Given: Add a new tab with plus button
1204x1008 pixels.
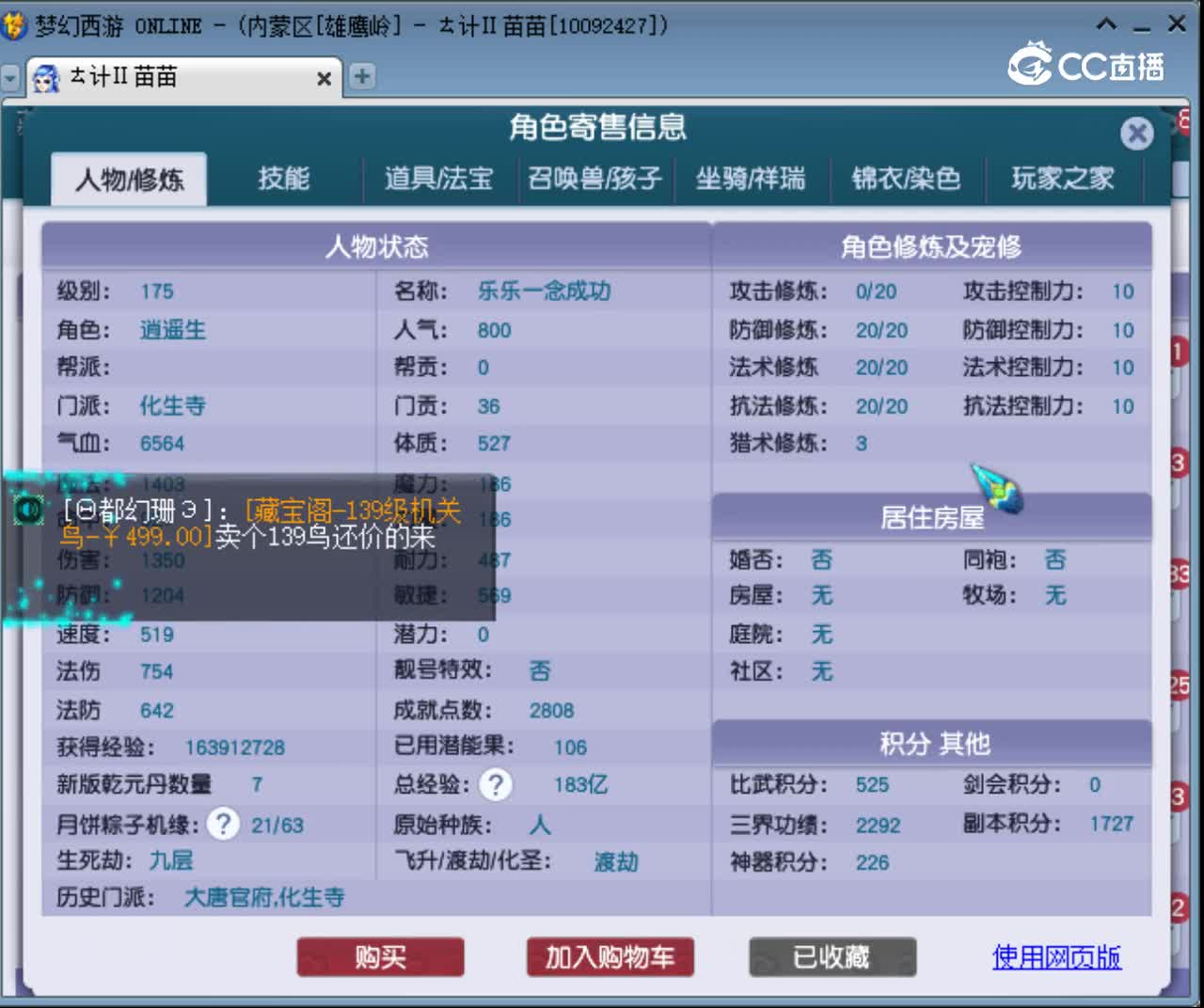Looking at the screenshot, I should click(x=362, y=76).
